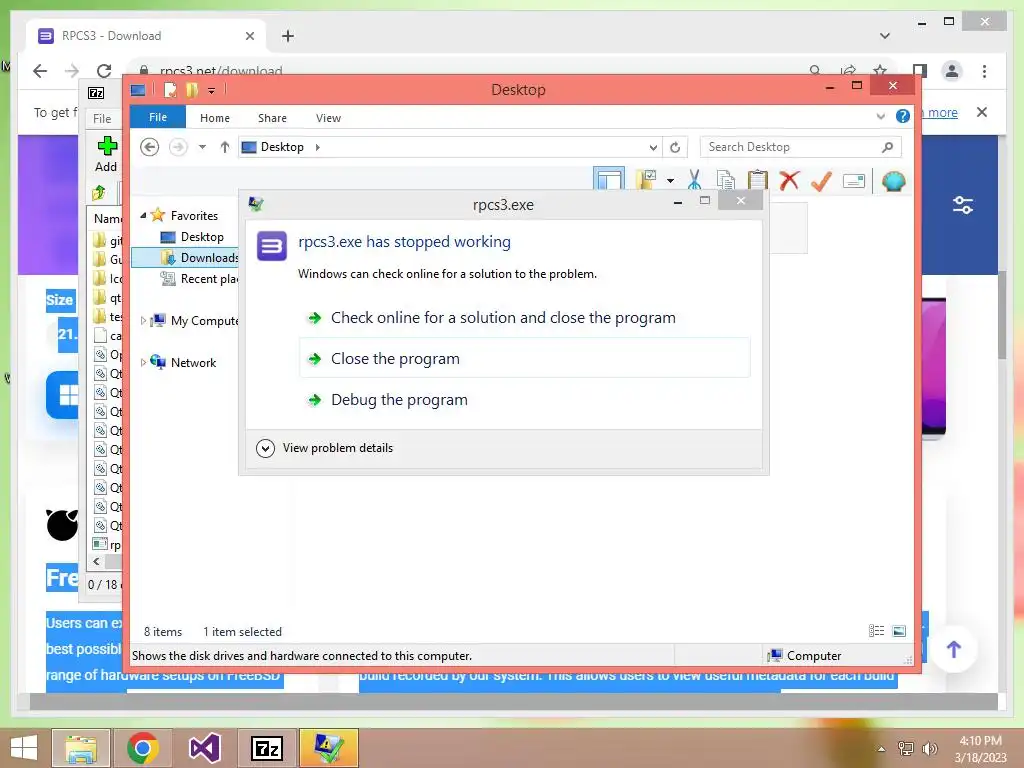The image size is (1024, 768).
Task: Click the blue shell icon in toolbar
Action: (893, 181)
